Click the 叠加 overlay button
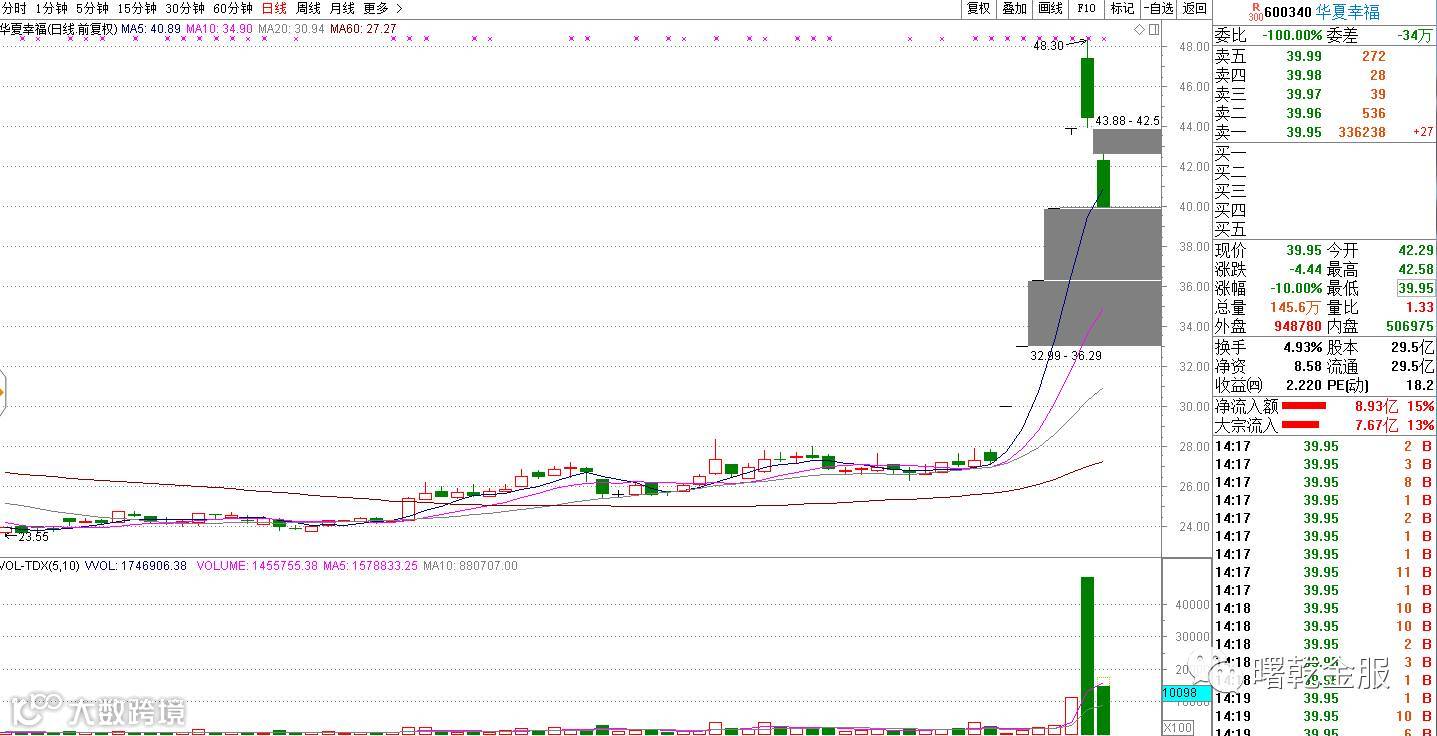1437x736 pixels. [1014, 8]
